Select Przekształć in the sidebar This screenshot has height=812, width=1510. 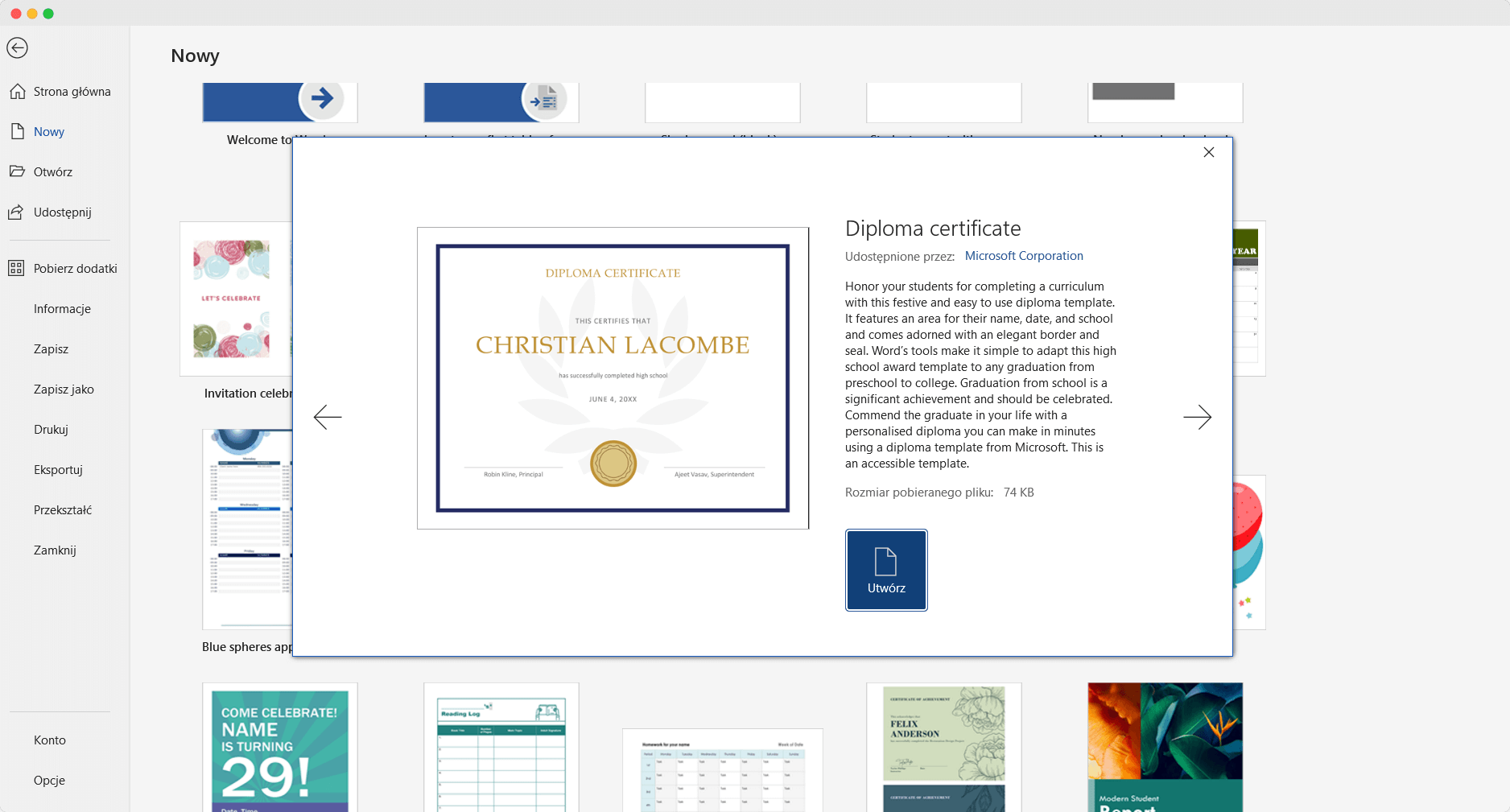coord(63,510)
